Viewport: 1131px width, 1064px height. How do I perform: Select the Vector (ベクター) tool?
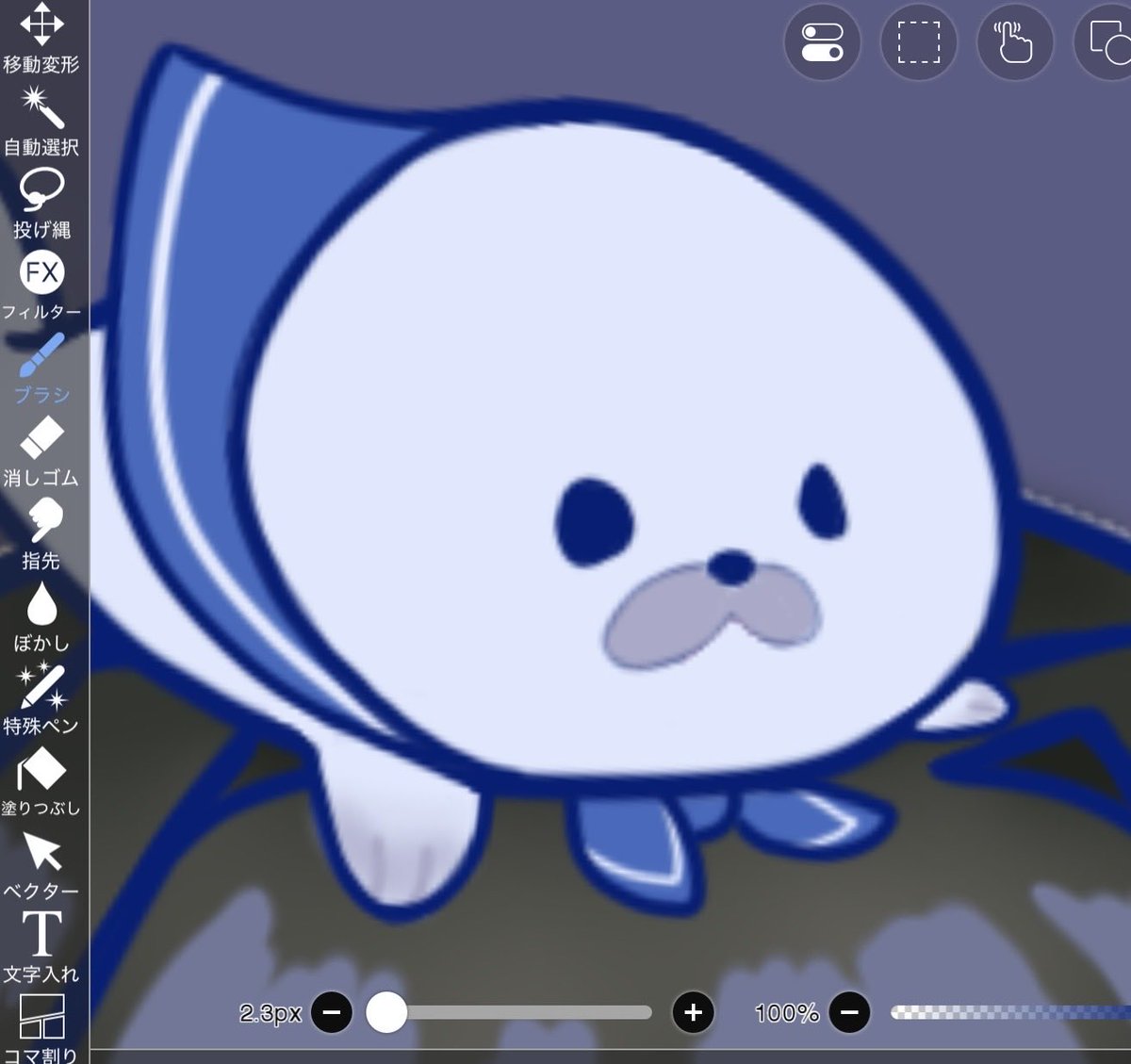tap(41, 864)
